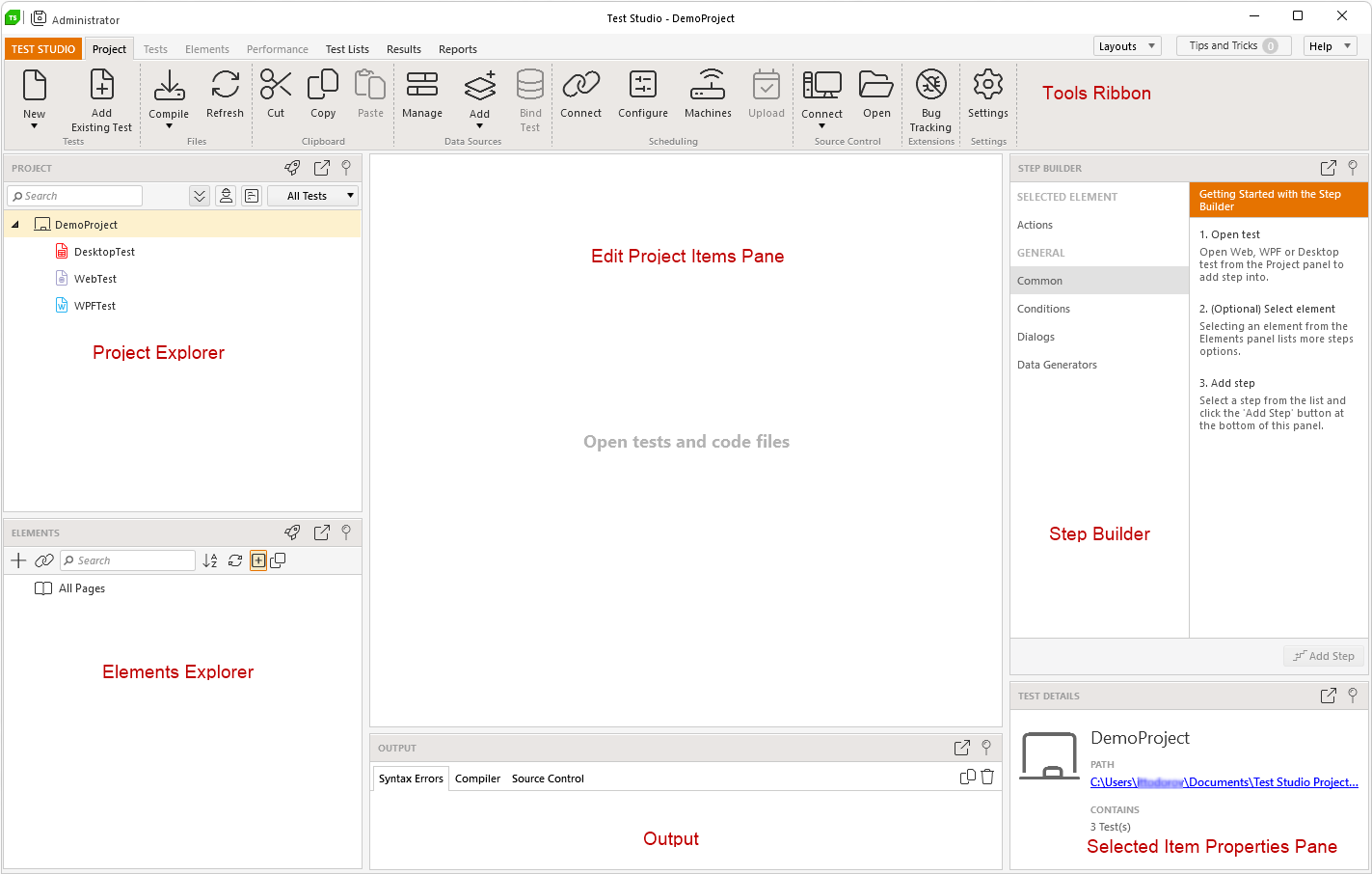The image size is (1372, 874).
Task: Refresh the Elements panel
Action: [235, 560]
